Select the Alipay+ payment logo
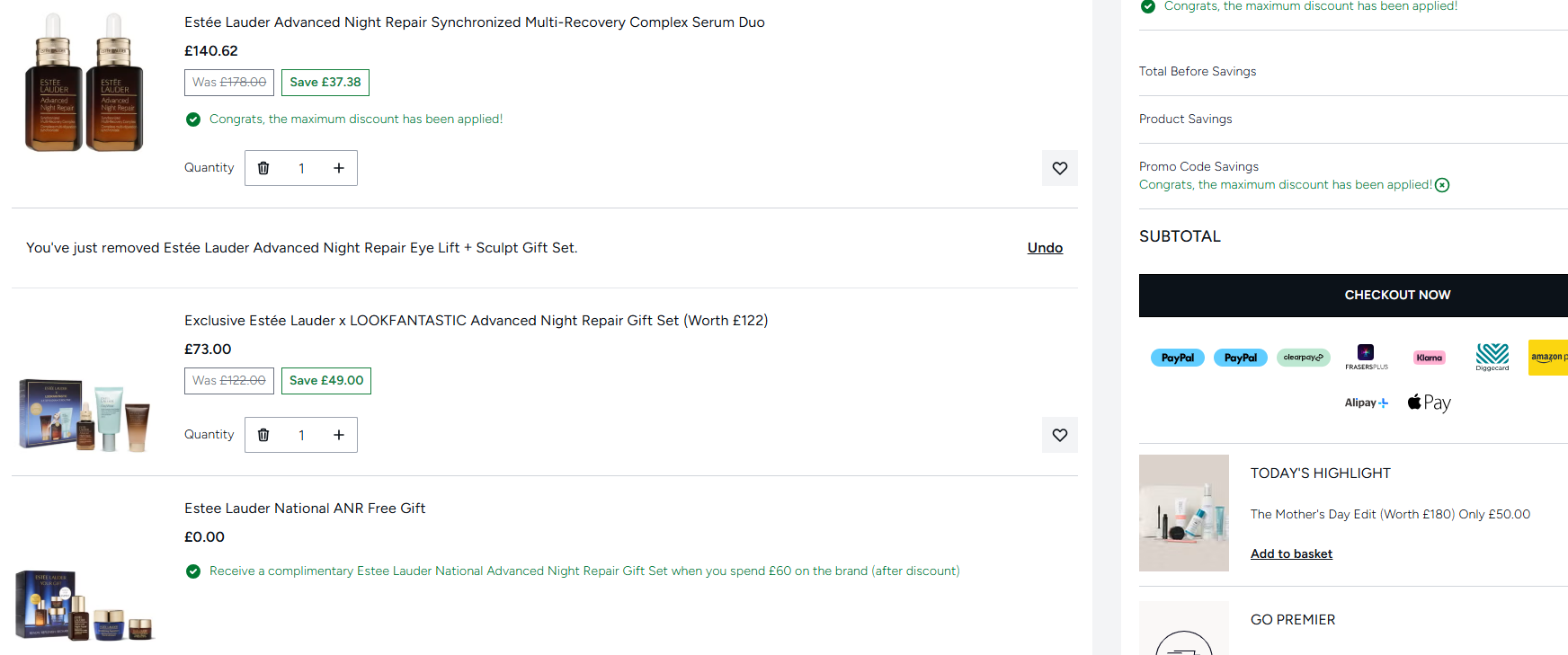The image size is (1568, 655). [1366, 403]
